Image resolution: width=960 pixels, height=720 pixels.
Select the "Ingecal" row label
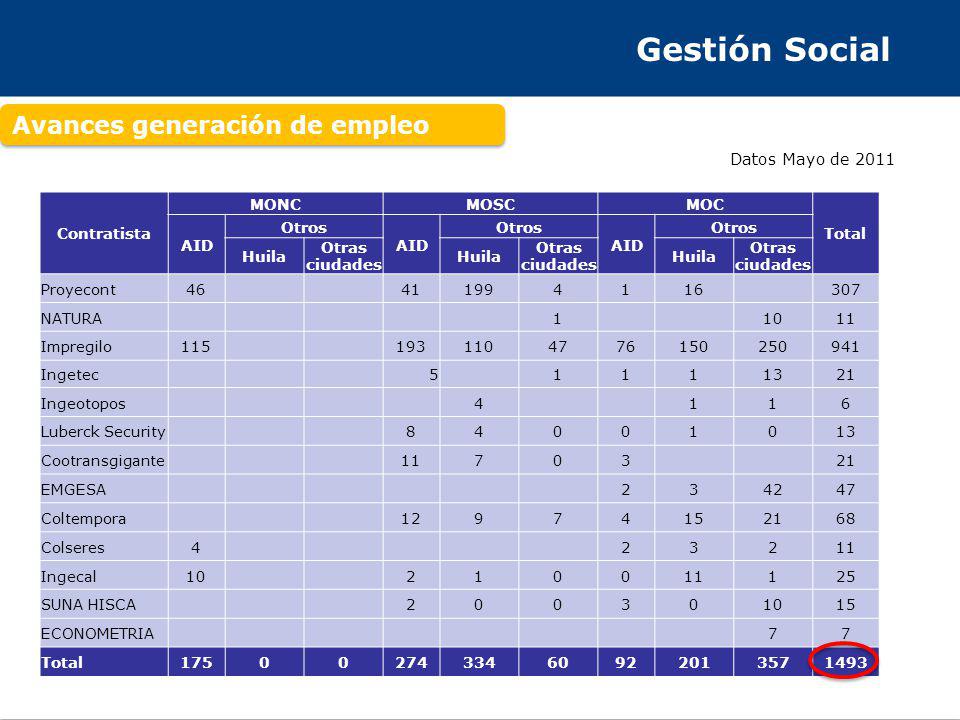click(x=69, y=577)
